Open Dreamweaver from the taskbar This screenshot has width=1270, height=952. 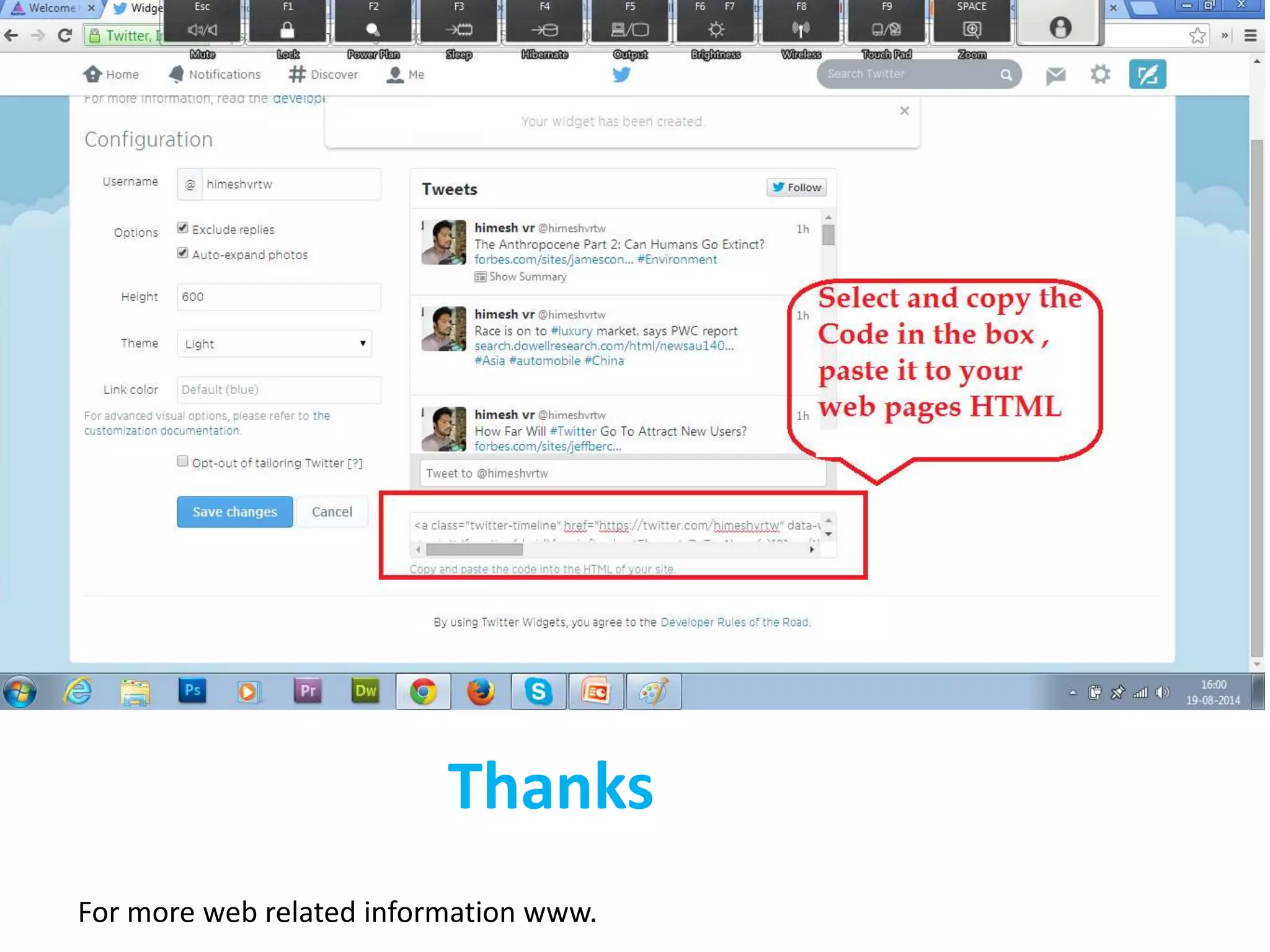[365, 690]
